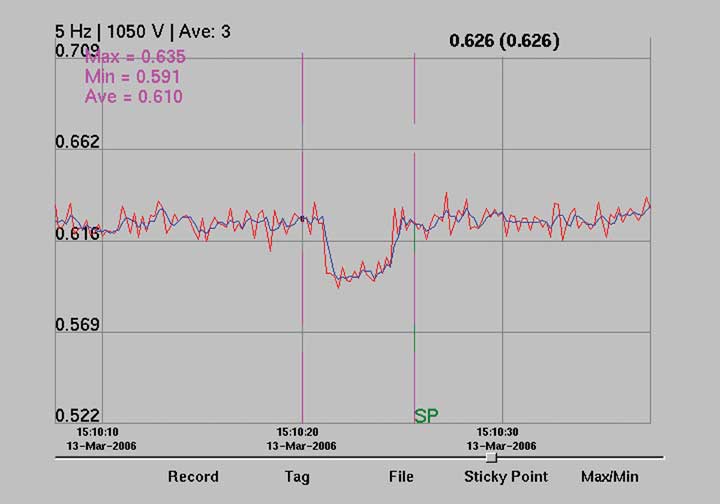Click the time scroll slider handle
The width and height of the screenshot is (720, 504).
(x=490, y=457)
